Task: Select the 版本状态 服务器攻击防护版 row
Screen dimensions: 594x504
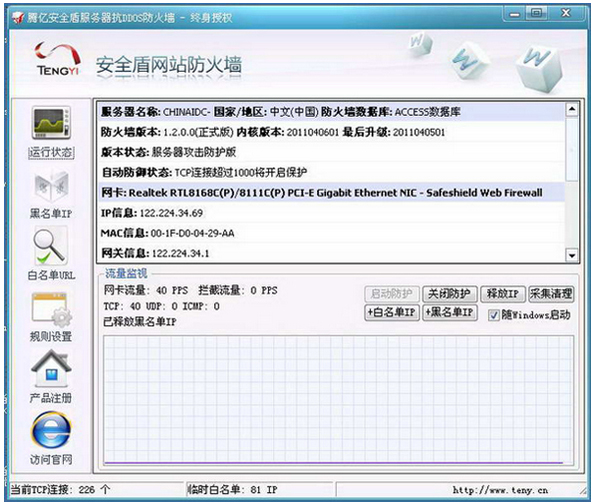Action: pyautogui.click(x=331, y=152)
